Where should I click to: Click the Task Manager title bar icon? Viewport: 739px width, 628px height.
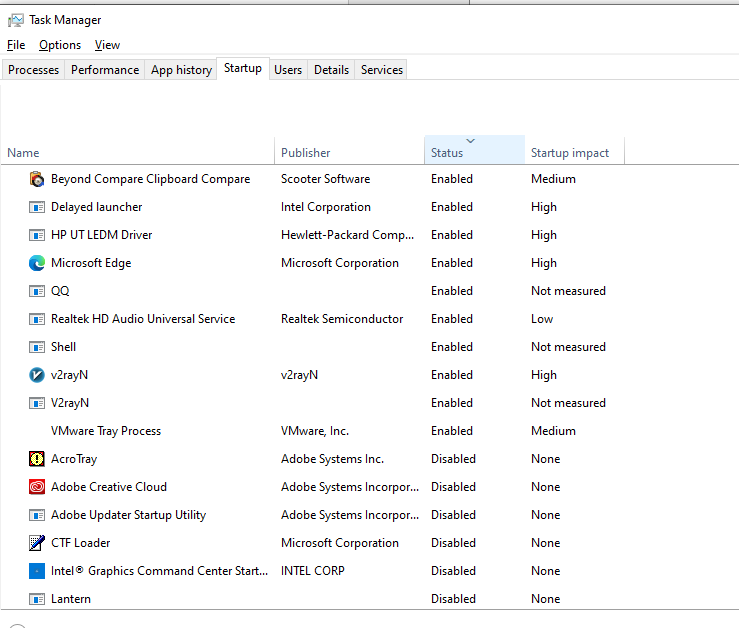coord(15,20)
